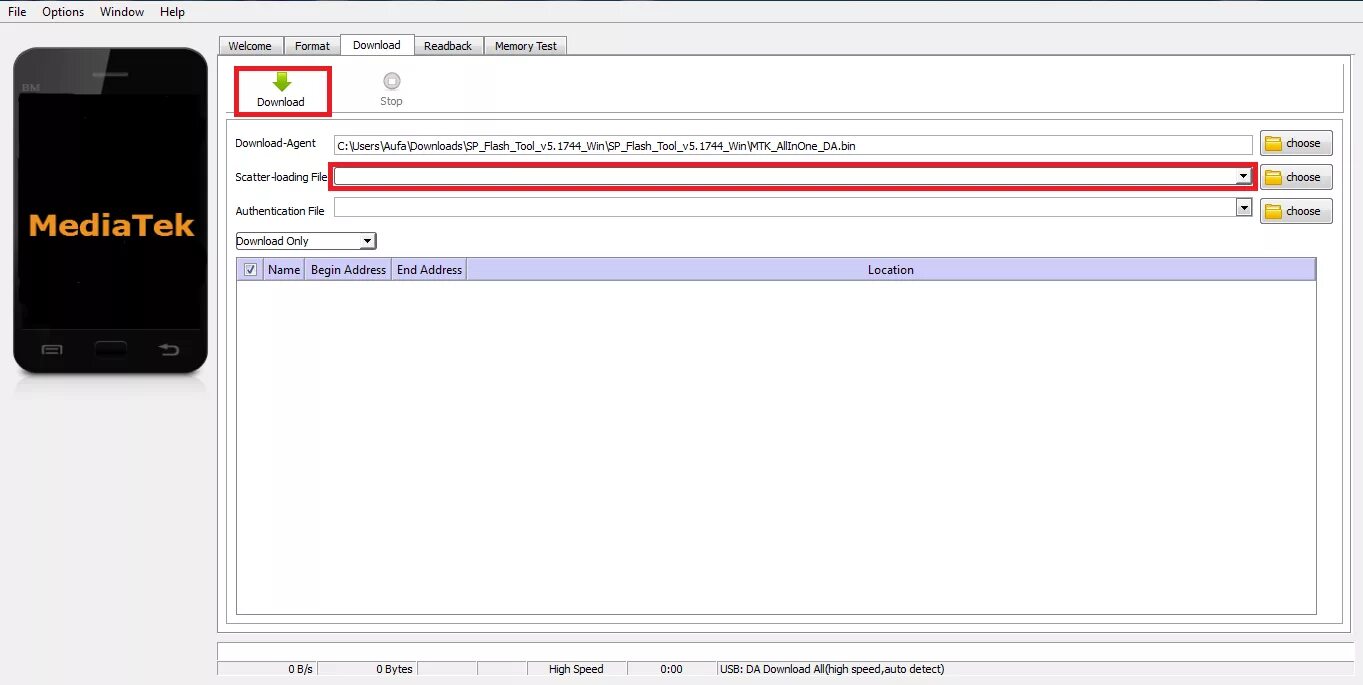Screen dimensions: 1363x685
Task: Choose Authentication file via folder button
Action: pos(1296,211)
